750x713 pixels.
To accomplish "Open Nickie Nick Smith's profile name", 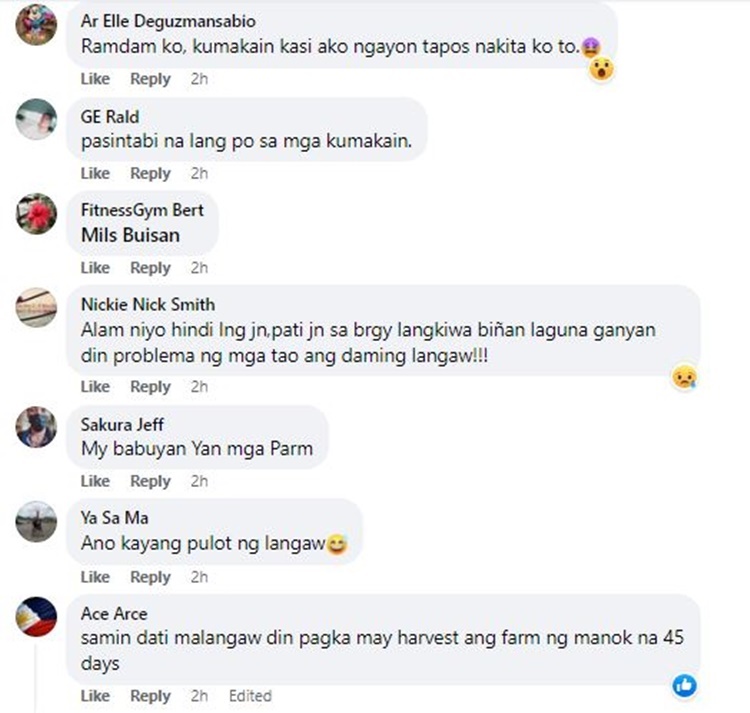I will click(148, 304).
